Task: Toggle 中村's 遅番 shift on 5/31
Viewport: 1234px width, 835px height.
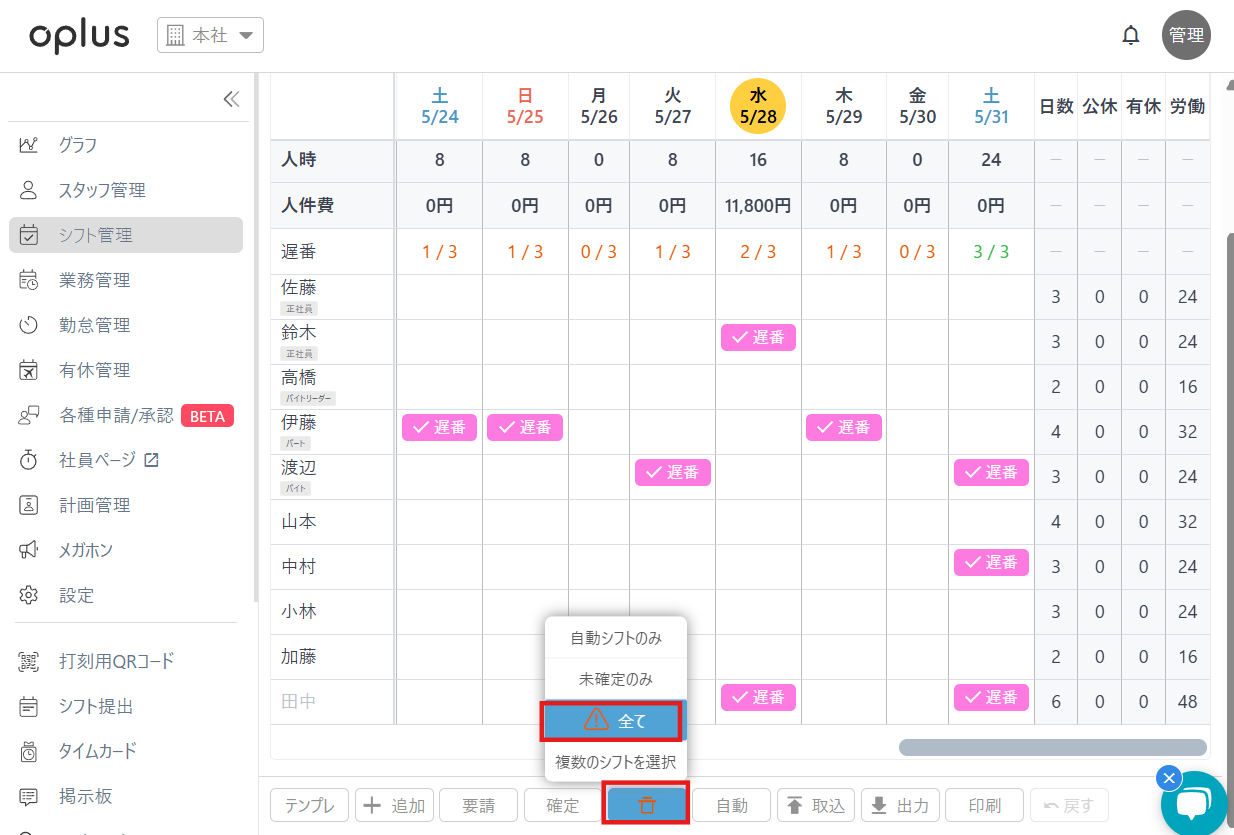Action: [991, 562]
